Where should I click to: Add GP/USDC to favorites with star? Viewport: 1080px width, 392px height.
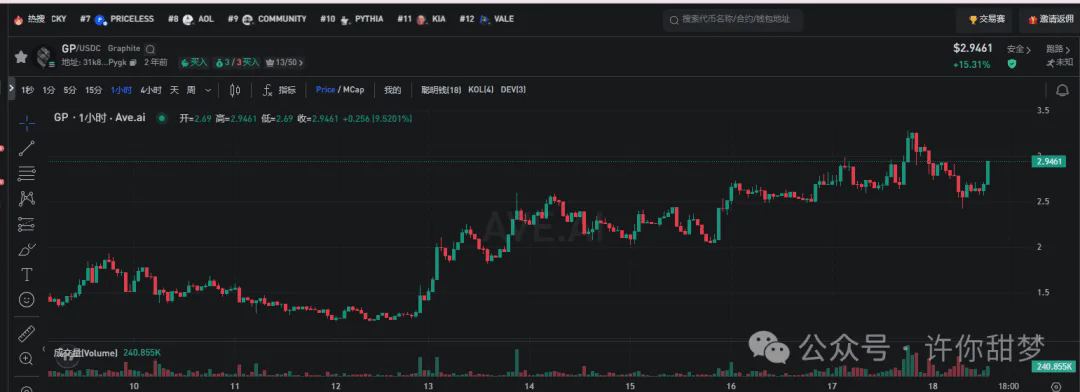21,56
